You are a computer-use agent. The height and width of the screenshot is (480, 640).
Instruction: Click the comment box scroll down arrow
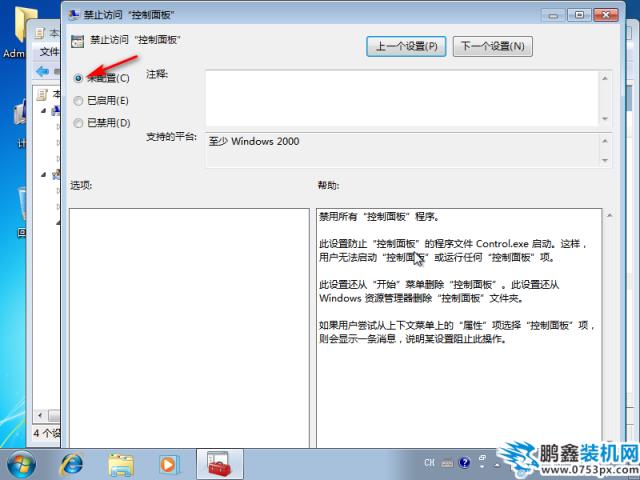click(x=605, y=119)
